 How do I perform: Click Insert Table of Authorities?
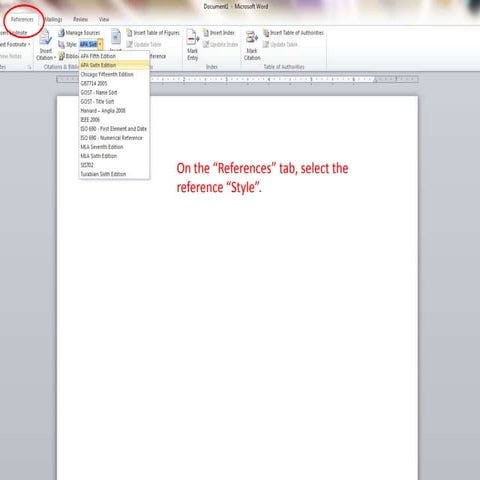(293, 33)
